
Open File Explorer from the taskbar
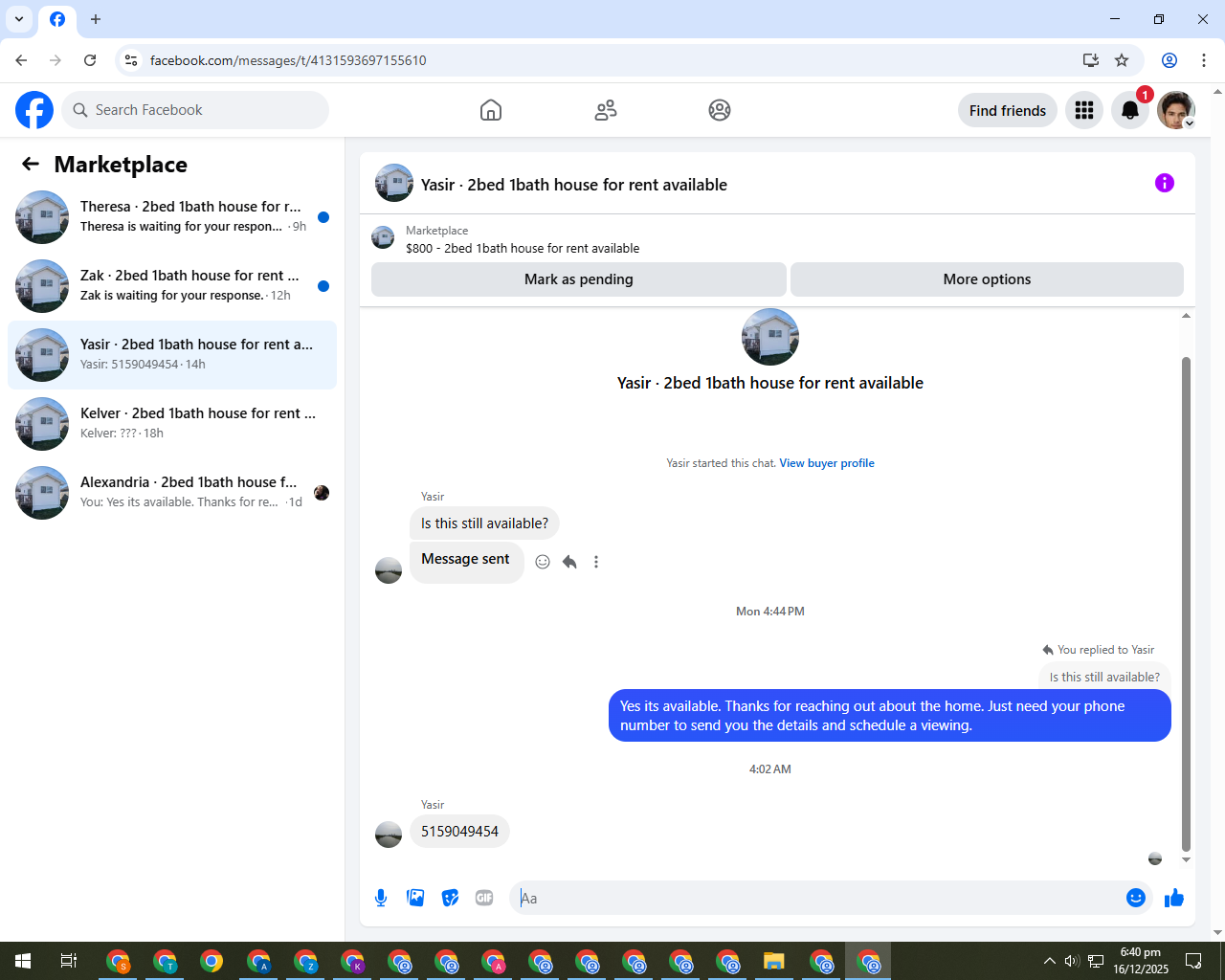[774, 961]
